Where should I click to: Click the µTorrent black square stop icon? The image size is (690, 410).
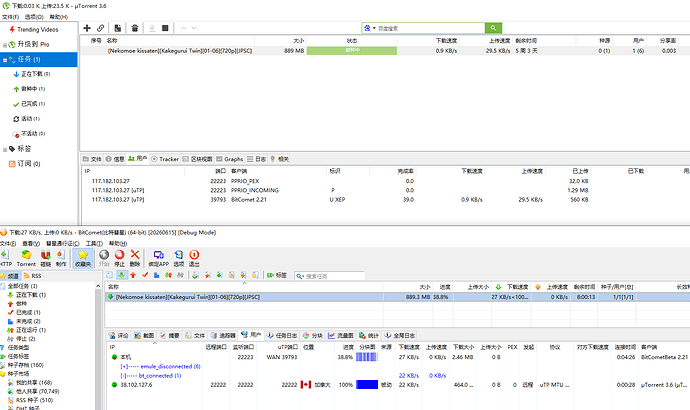(x=165, y=28)
